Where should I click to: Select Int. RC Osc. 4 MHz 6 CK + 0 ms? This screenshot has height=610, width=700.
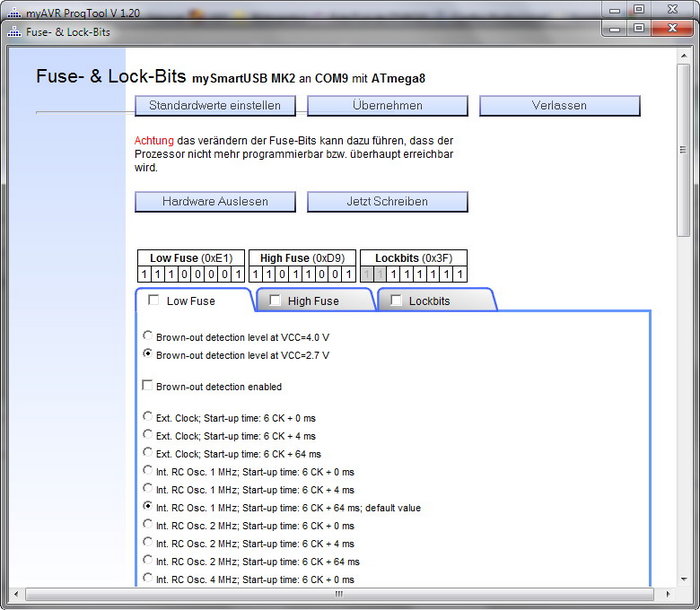pos(149,579)
